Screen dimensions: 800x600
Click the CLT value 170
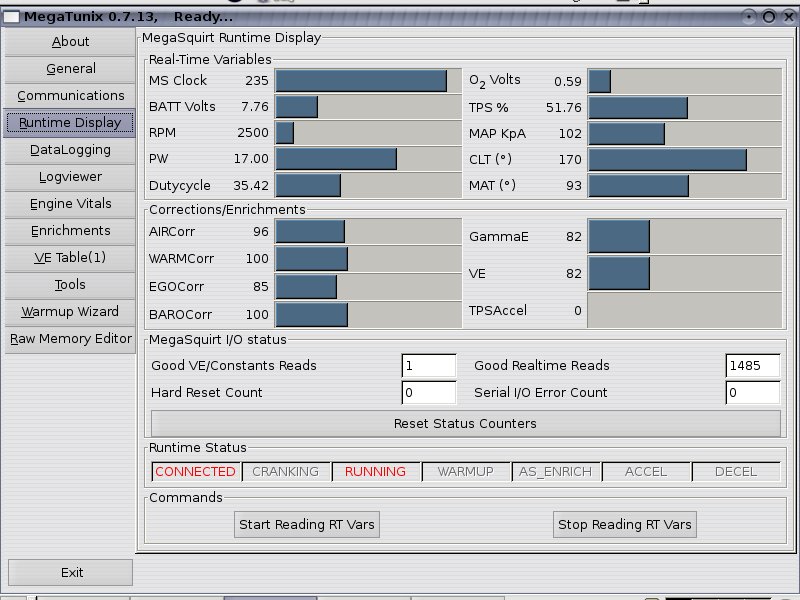tap(570, 160)
